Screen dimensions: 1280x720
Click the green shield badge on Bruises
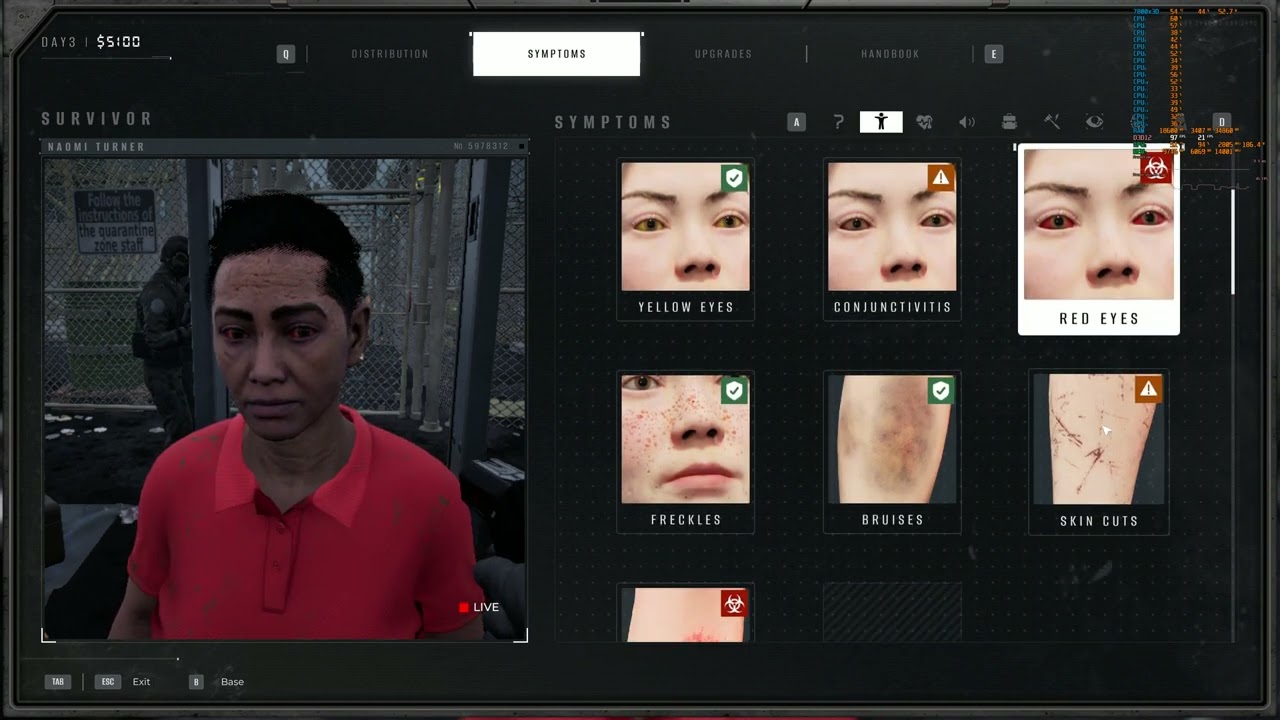click(941, 390)
